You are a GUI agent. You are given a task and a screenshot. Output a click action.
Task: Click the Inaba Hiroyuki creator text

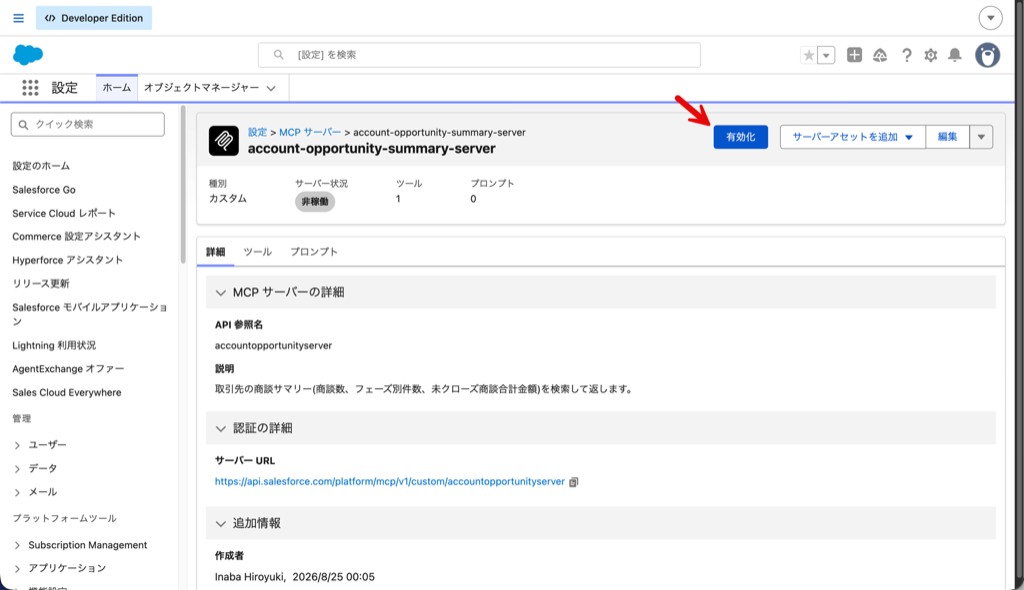pos(249,577)
